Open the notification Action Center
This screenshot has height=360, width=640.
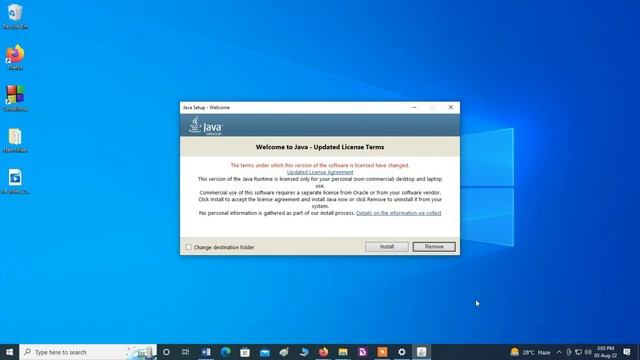tap(627, 352)
